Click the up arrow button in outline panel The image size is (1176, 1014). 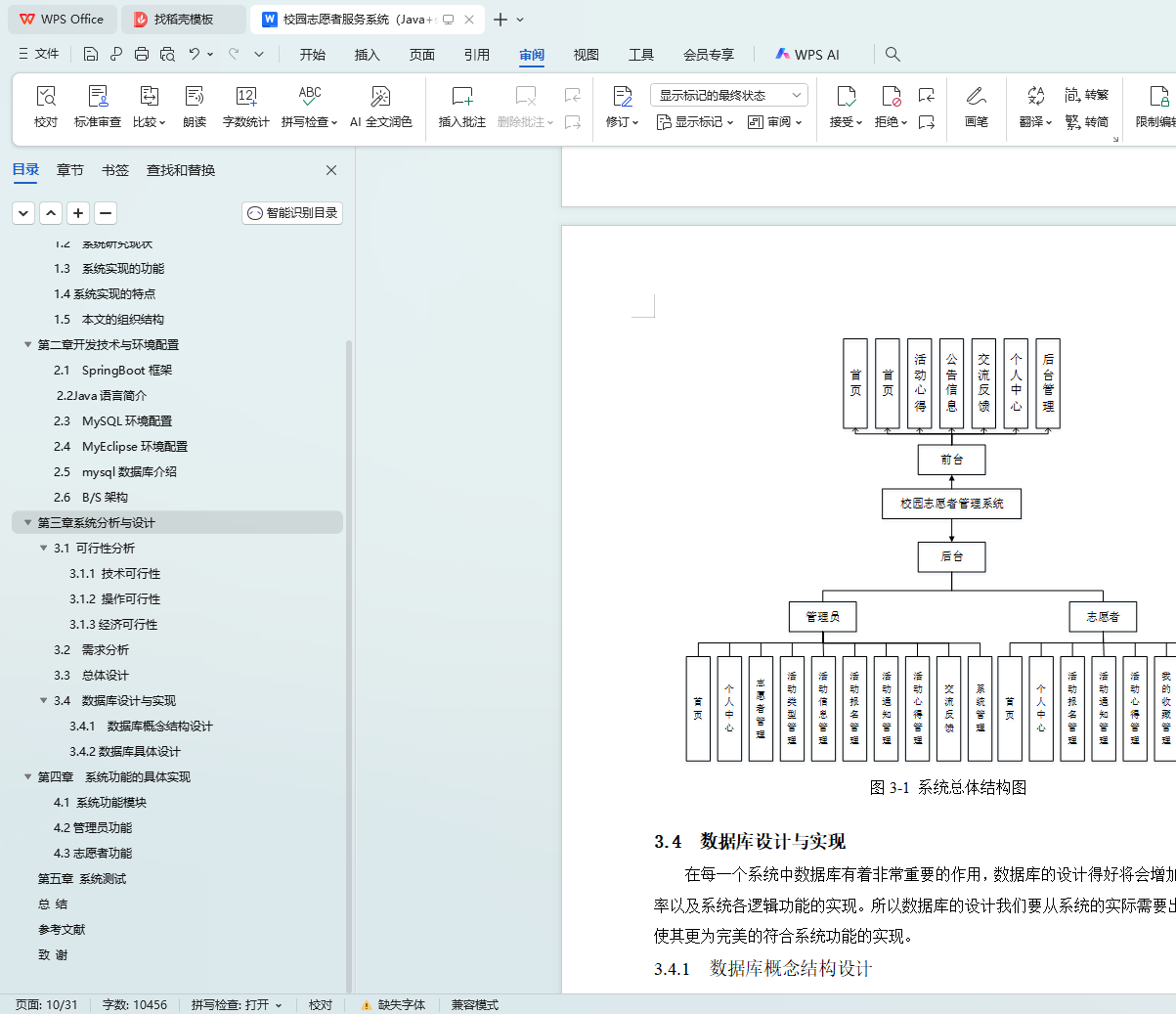point(51,212)
